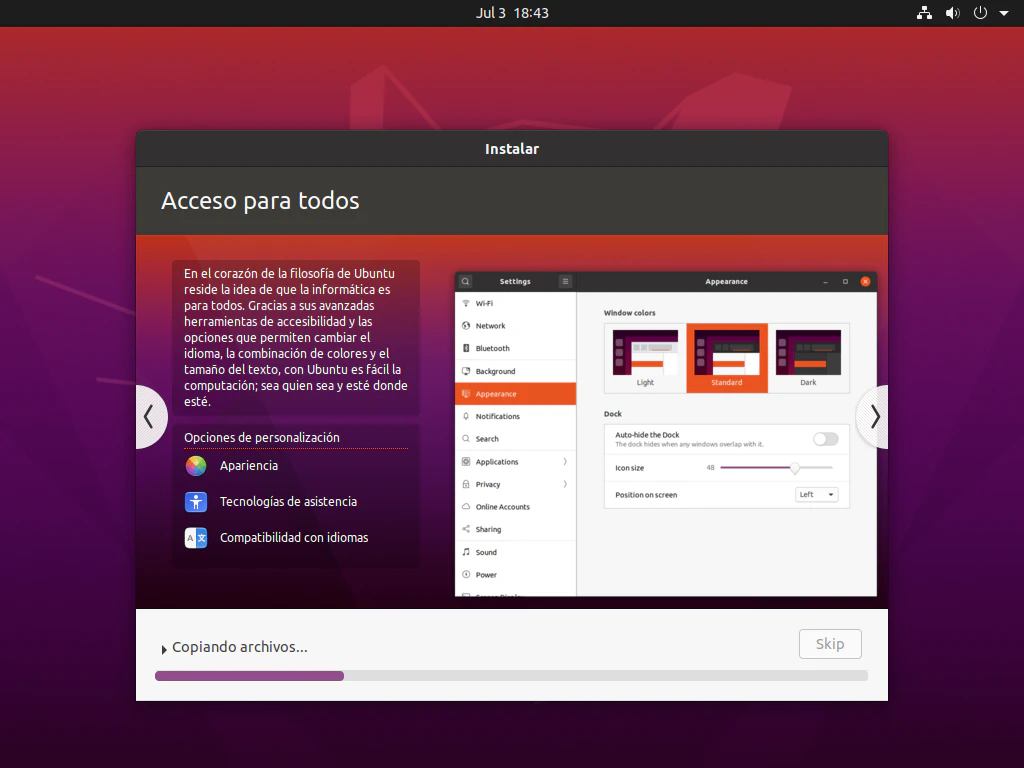Choose the Standard window color thumbnail
1024x768 pixels.
[x=727, y=358]
